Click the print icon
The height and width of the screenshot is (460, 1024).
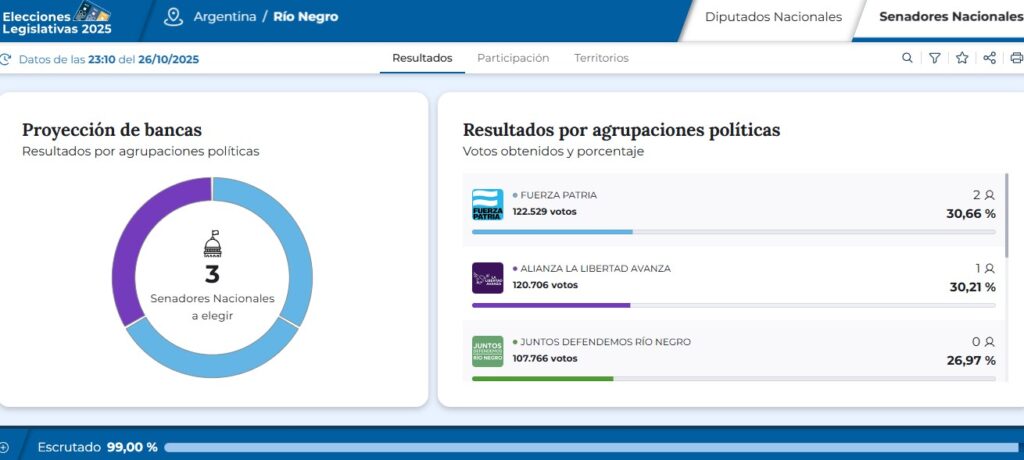pos(1016,58)
